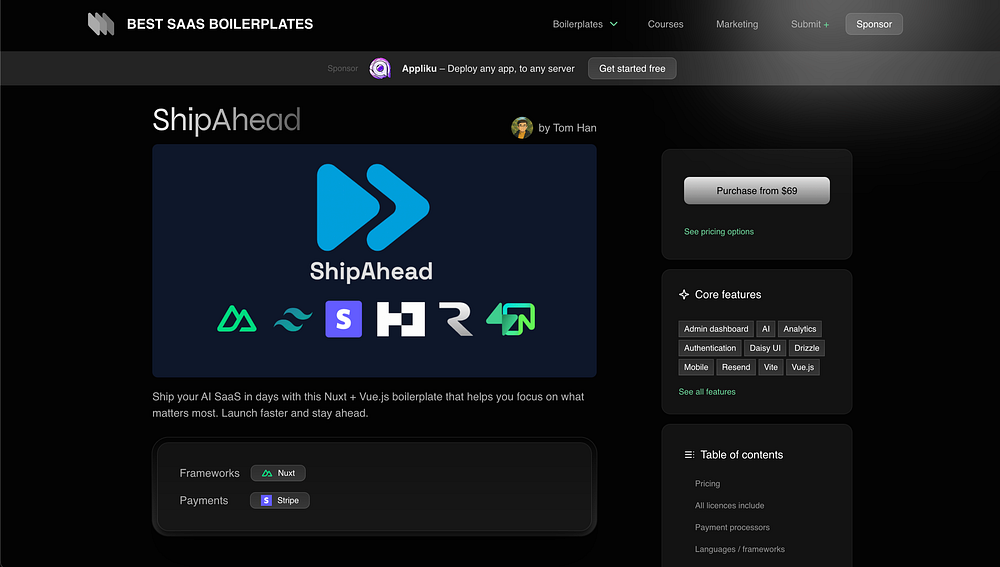Click the Table of contents heading

[741, 455]
